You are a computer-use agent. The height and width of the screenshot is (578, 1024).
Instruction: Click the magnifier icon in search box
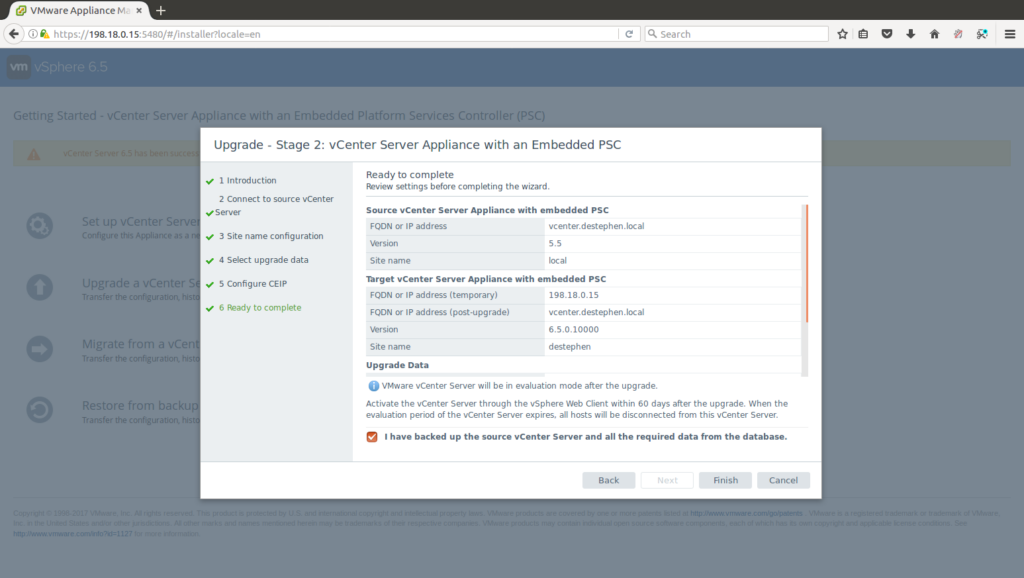coord(652,34)
